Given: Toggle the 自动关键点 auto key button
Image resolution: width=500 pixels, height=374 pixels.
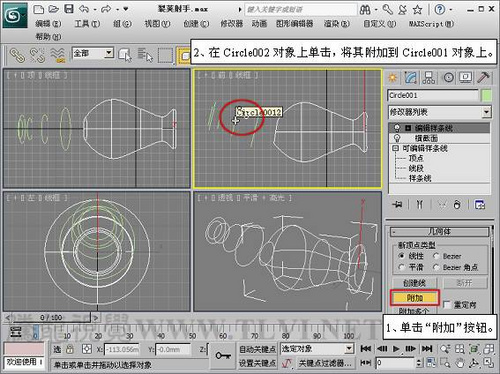Looking at the screenshot, I should pyautogui.click(x=257, y=349).
